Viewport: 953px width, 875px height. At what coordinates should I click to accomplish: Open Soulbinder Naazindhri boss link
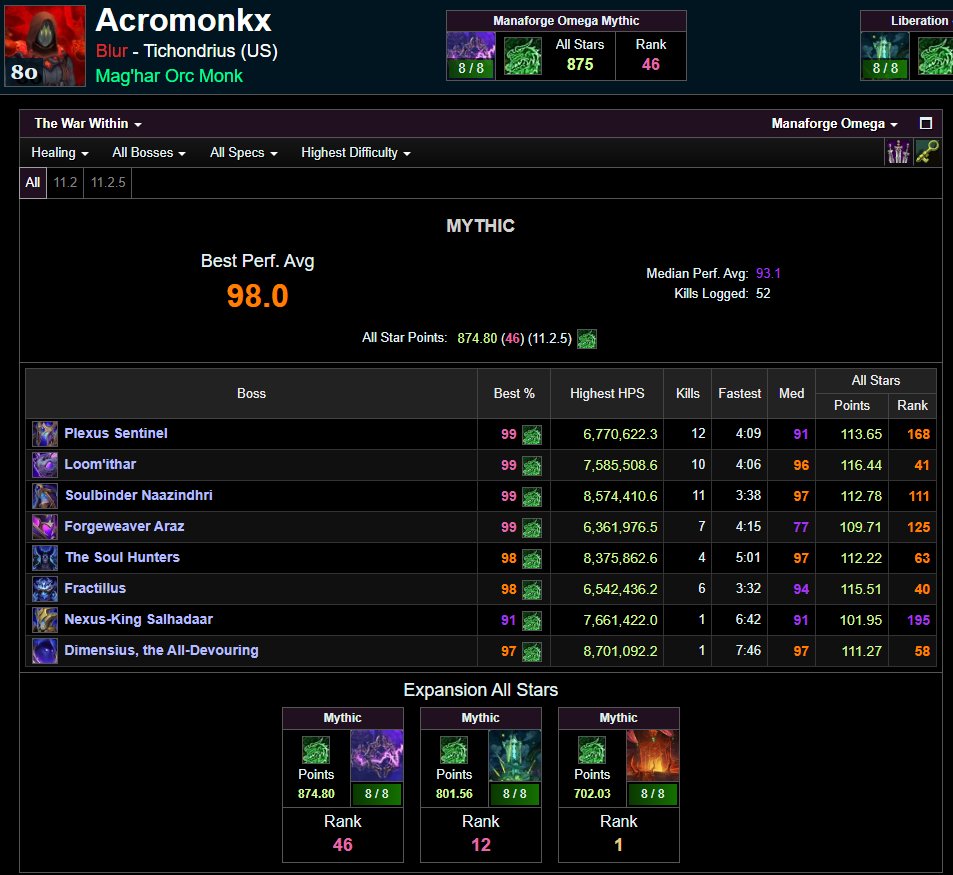click(x=139, y=495)
